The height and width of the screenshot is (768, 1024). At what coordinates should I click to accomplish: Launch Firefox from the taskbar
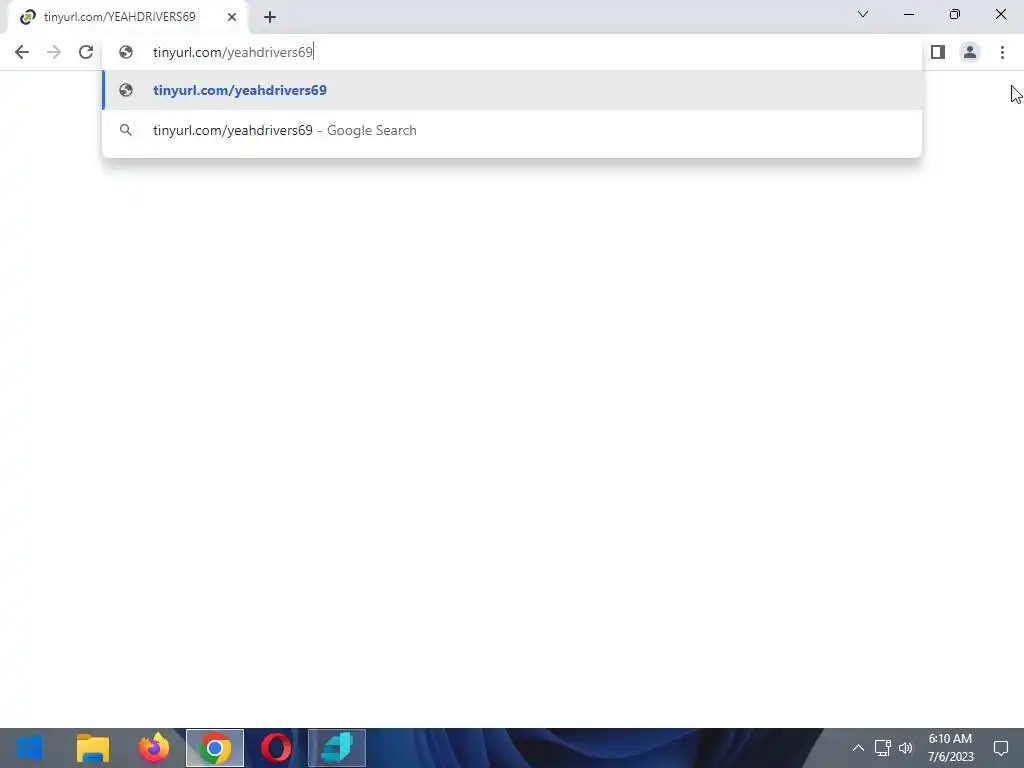(153, 748)
